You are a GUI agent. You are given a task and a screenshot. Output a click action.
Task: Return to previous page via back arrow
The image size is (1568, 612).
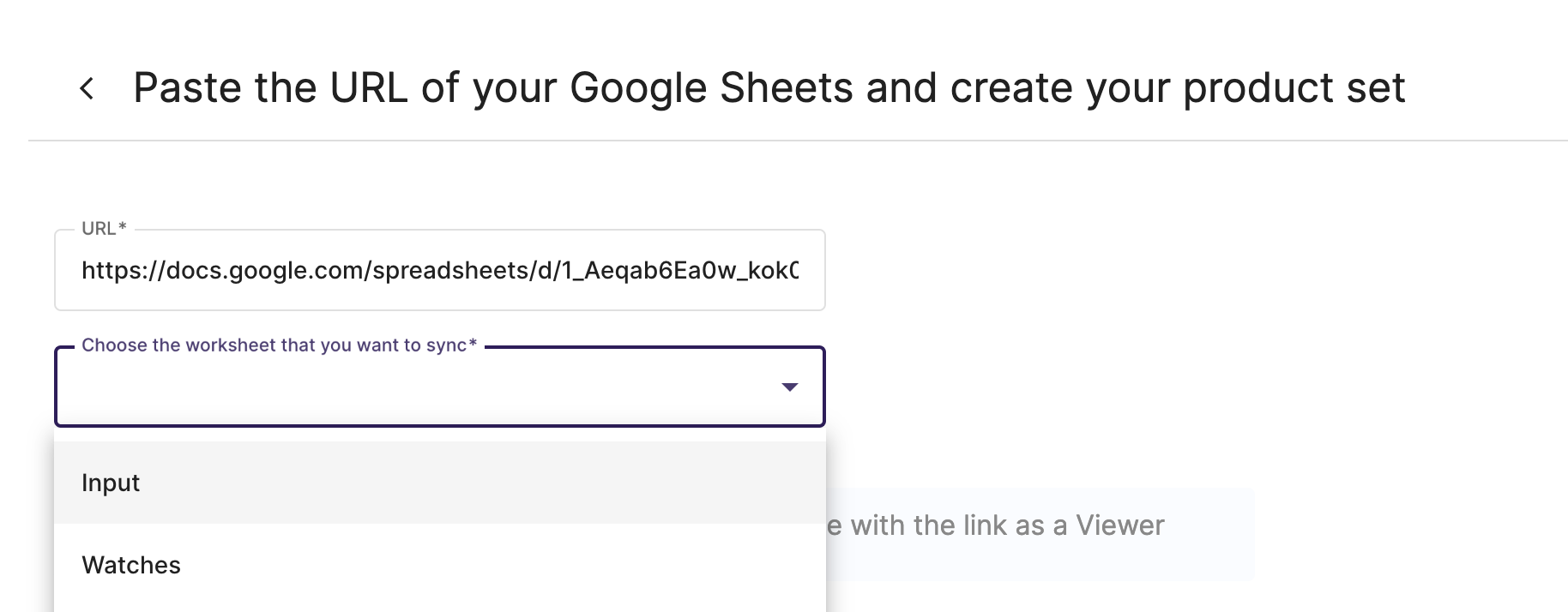click(87, 88)
